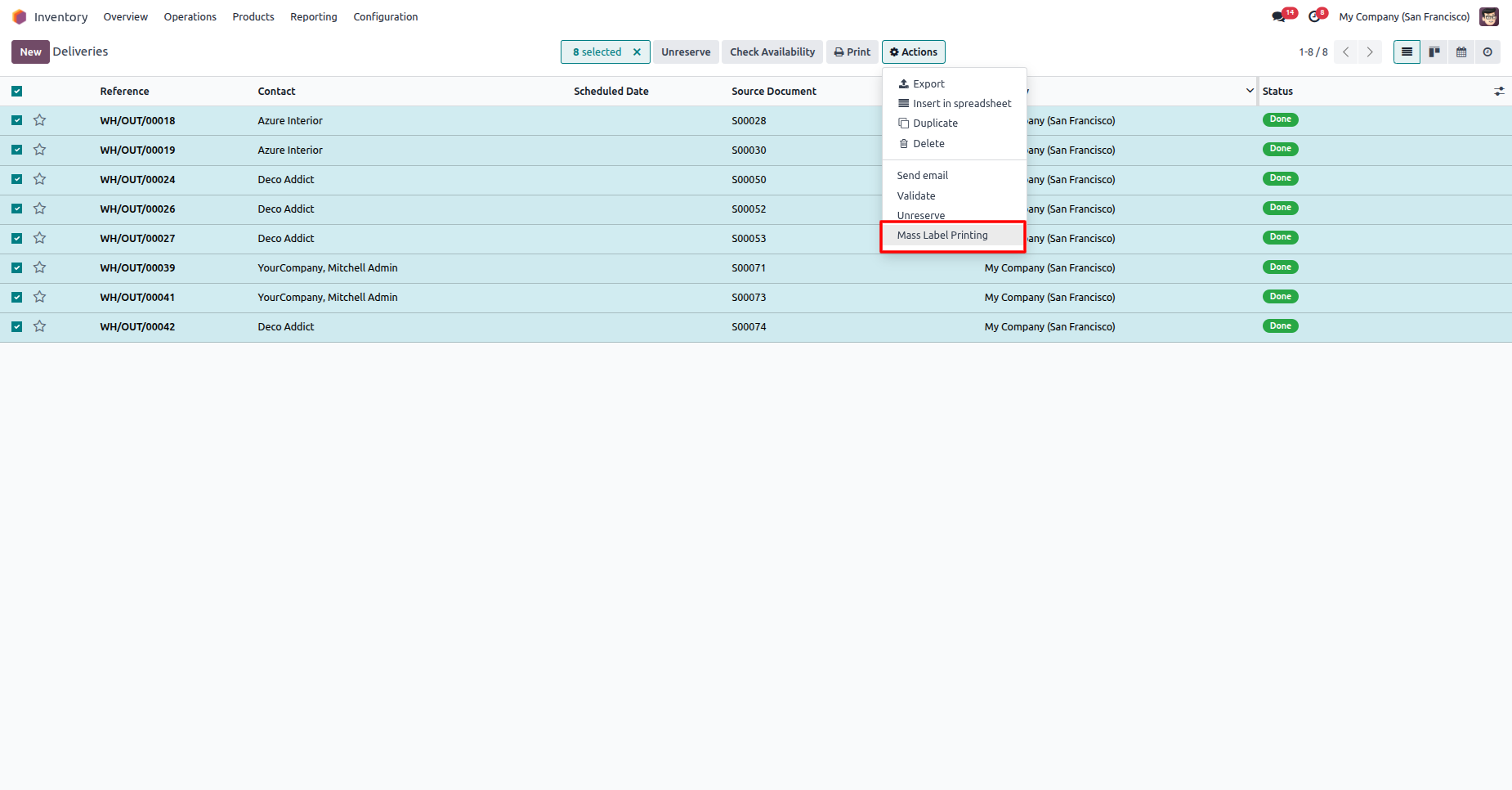Click the optional columns adjust icon
This screenshot has height=790, width=1512.
click(x=1499, y=92)
